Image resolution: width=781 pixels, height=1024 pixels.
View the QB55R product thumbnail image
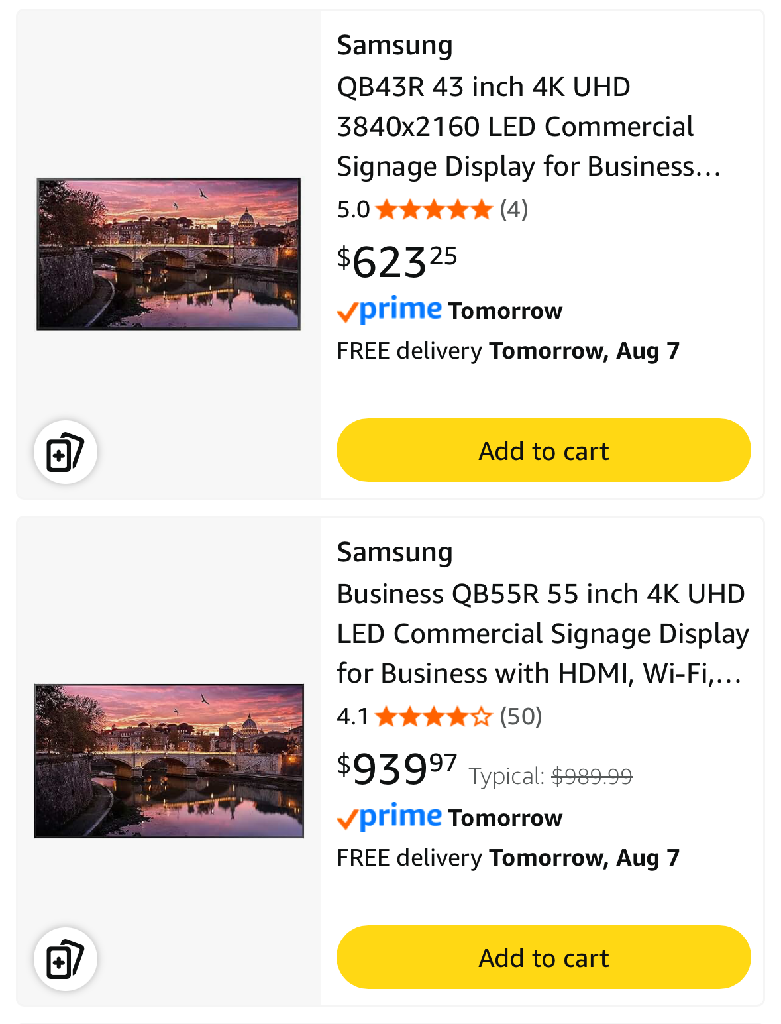pos(169,760)
